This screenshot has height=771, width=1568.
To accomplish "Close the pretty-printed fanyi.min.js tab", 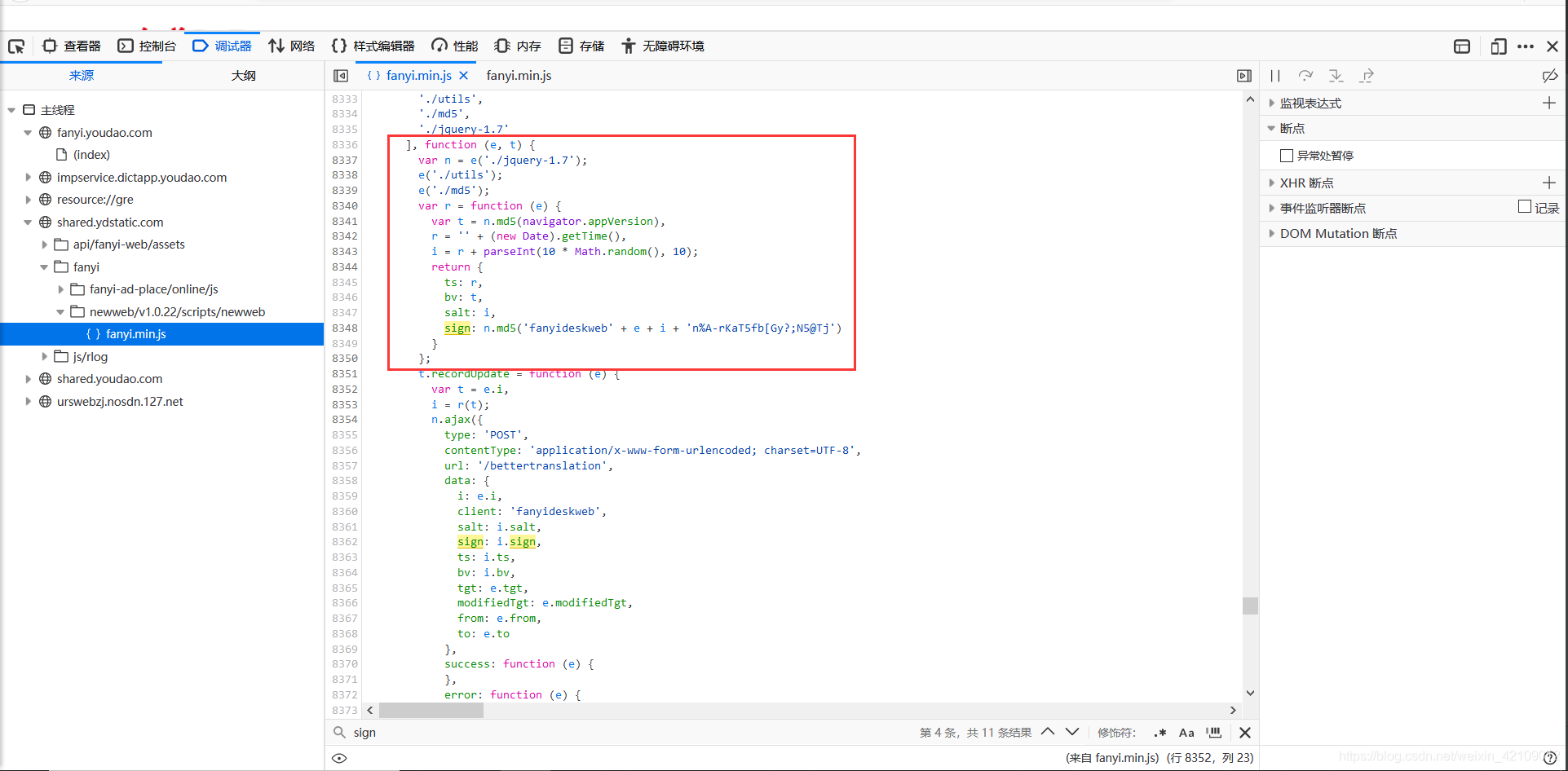I will (464, 76).
